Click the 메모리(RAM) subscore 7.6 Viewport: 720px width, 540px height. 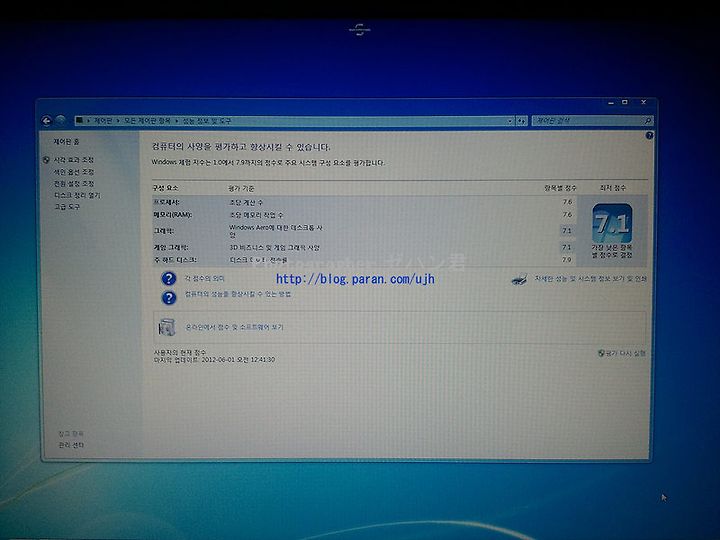(568, 214)
